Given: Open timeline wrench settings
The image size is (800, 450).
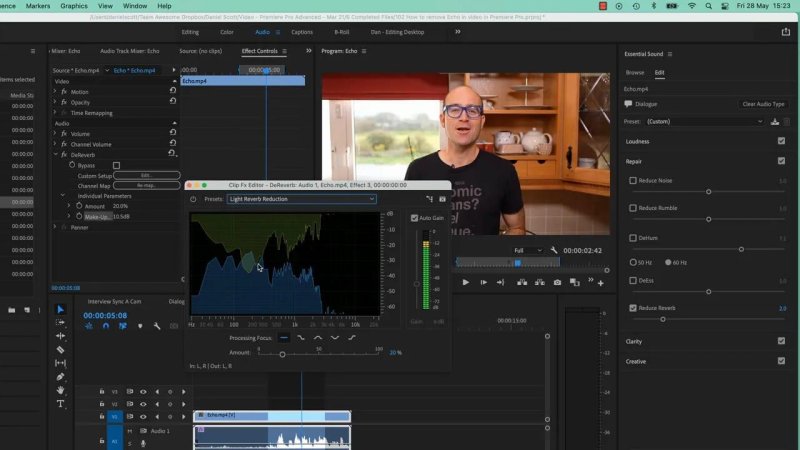Looking at the screenshot, I should coord(157,326).
